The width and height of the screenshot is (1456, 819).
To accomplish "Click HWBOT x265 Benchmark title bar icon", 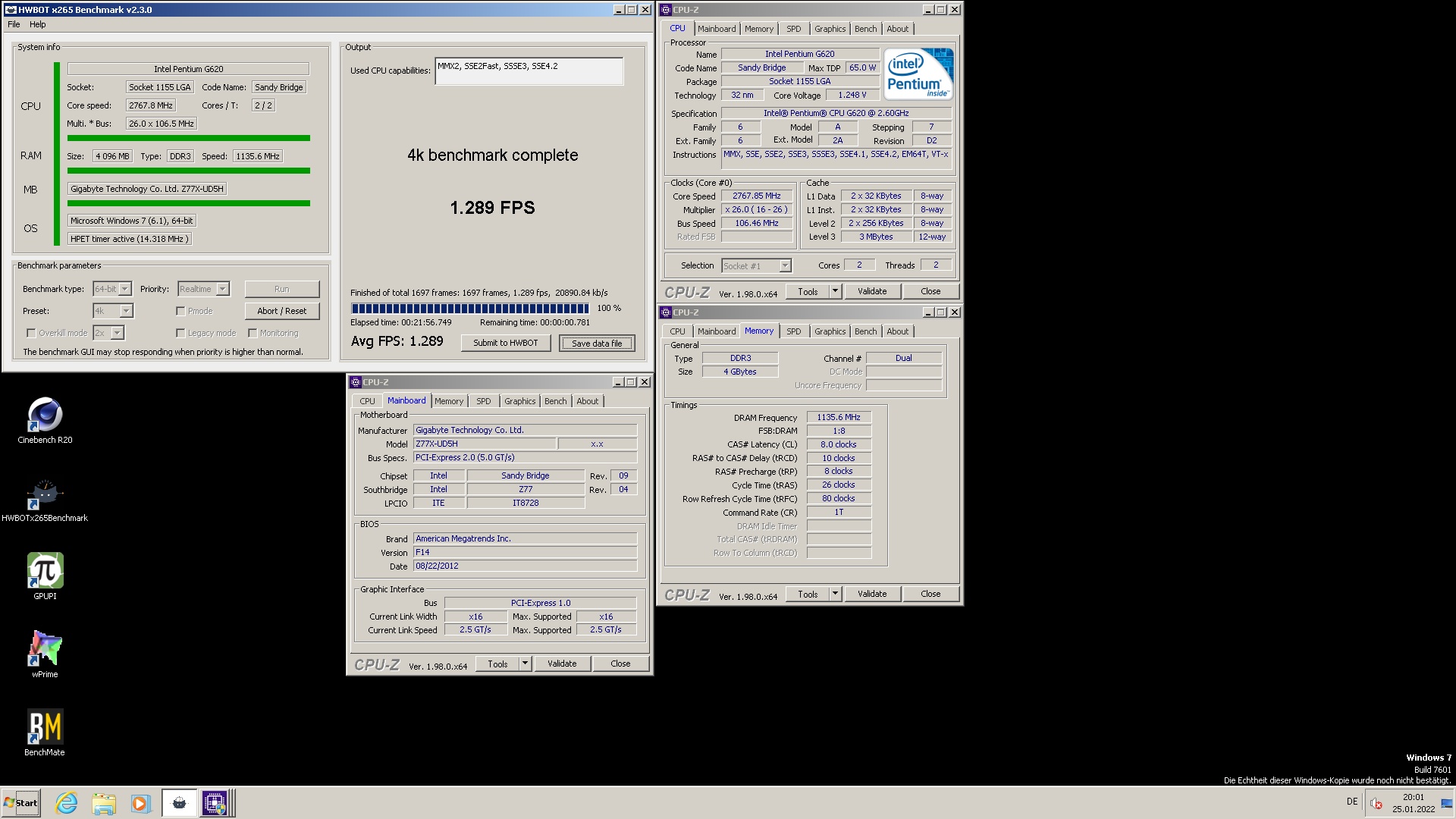I will (x=11, y=10).
